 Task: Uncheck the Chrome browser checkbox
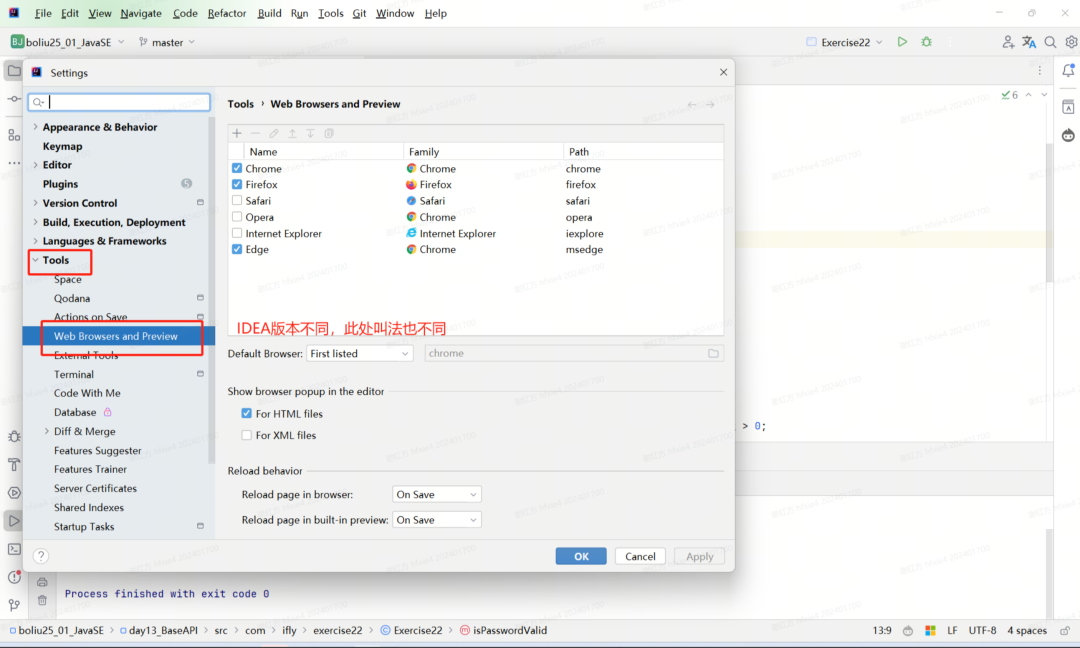[x=237, y=168]
